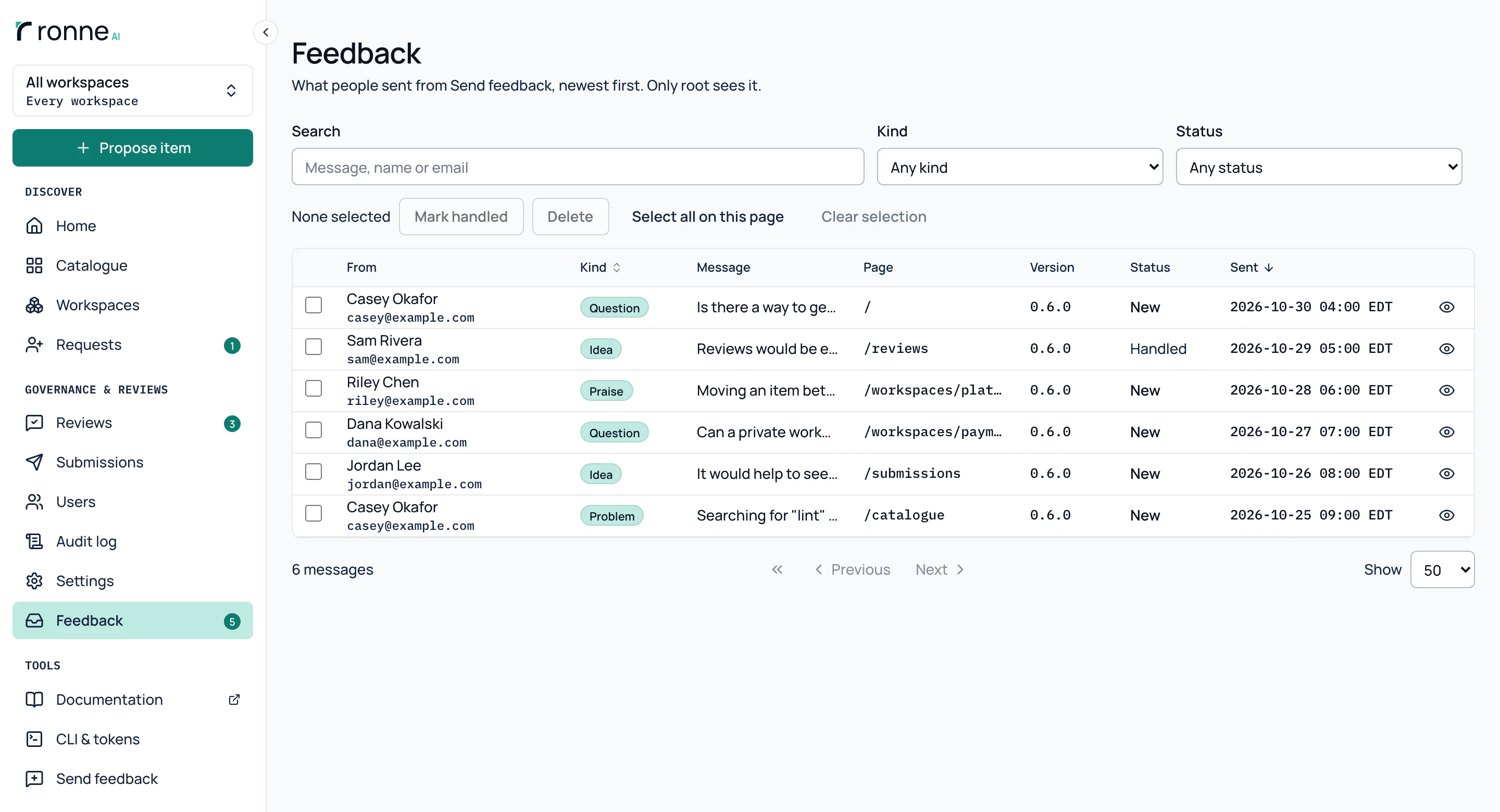View Riley Chen's feedback via eye icon

click(1446, 390)
